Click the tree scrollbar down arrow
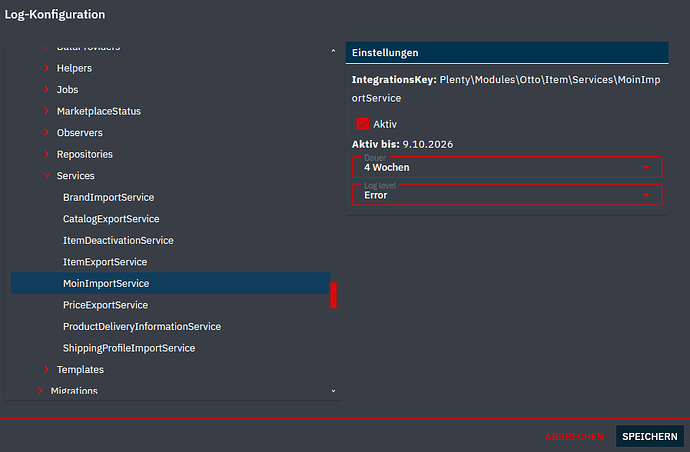Image resolution: width=690 pixels, height=452 pixels. click(333, 391)
